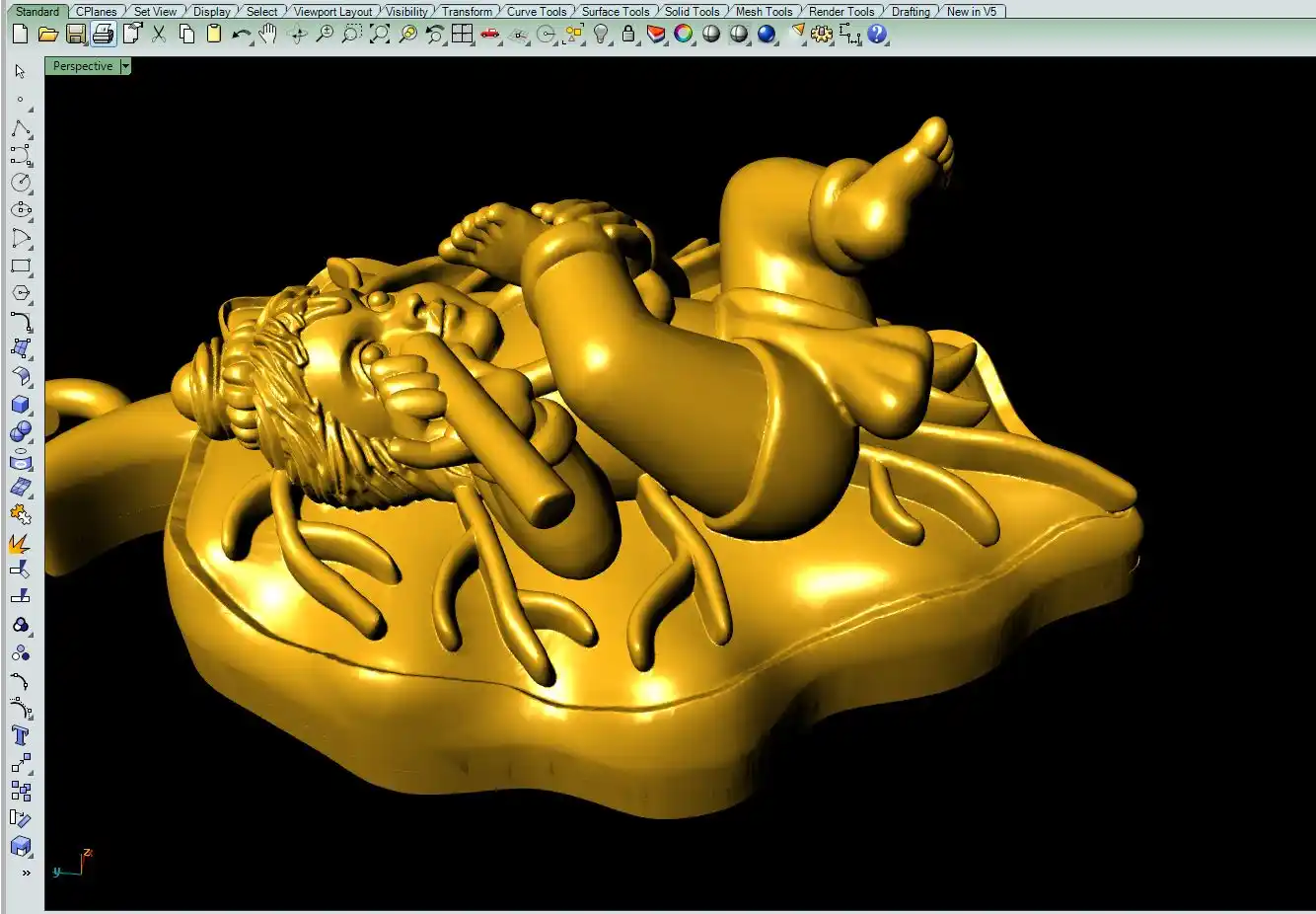
Task: Click the Pan view hand icon
Action: click(268, 35)
